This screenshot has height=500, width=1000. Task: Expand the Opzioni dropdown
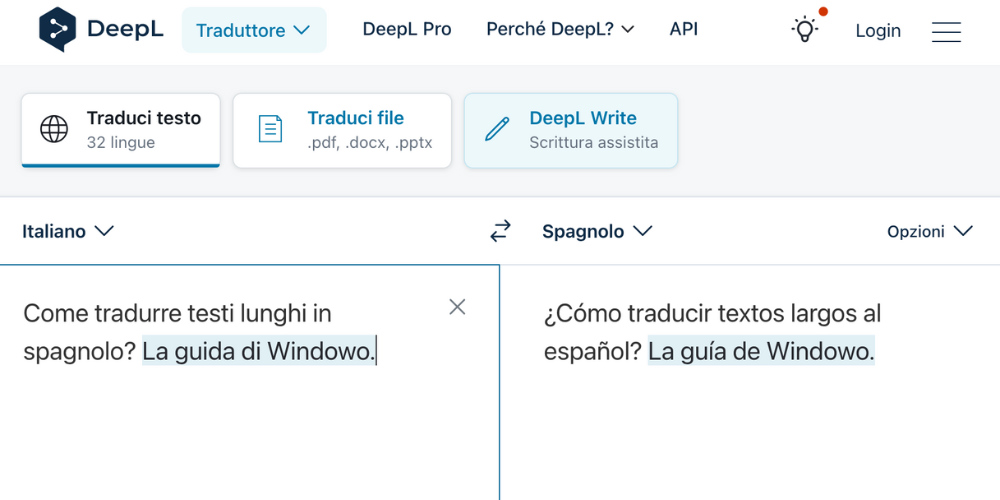(x=929, y=231)
